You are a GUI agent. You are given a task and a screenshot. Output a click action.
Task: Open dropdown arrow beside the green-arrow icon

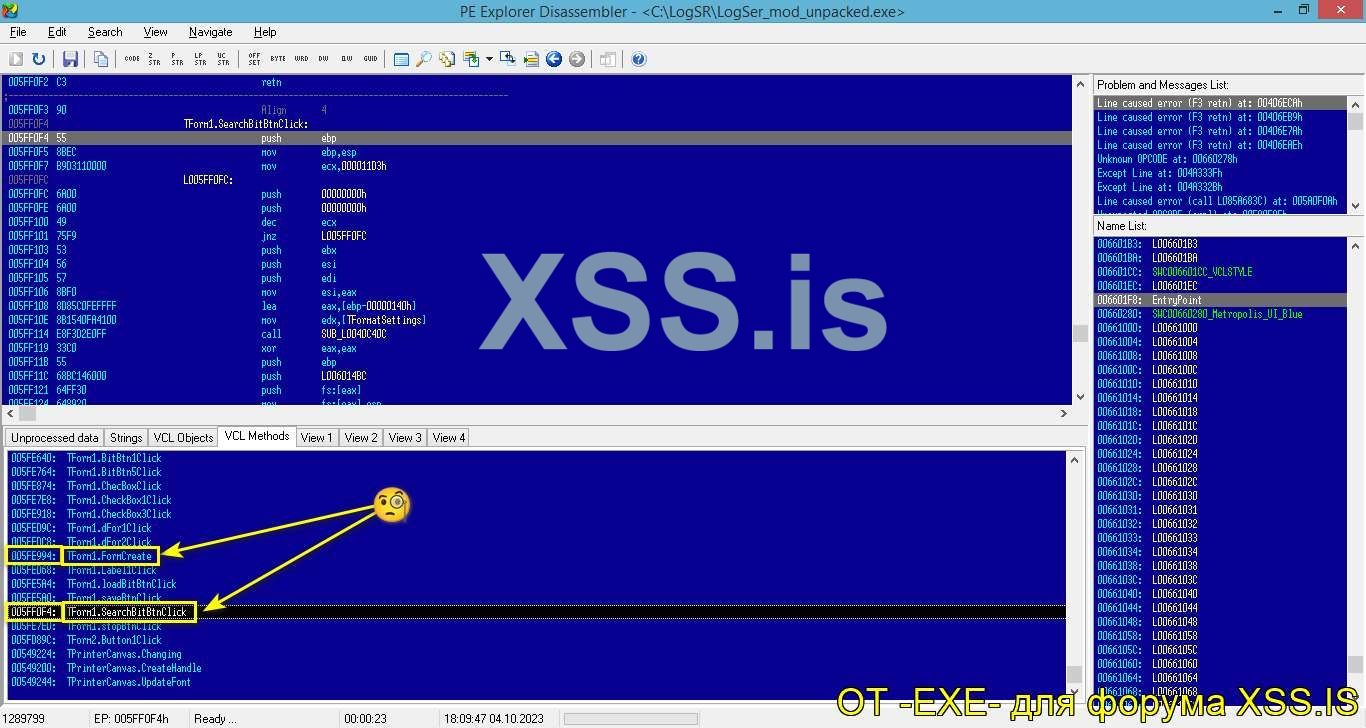click(x=489, y=59)
